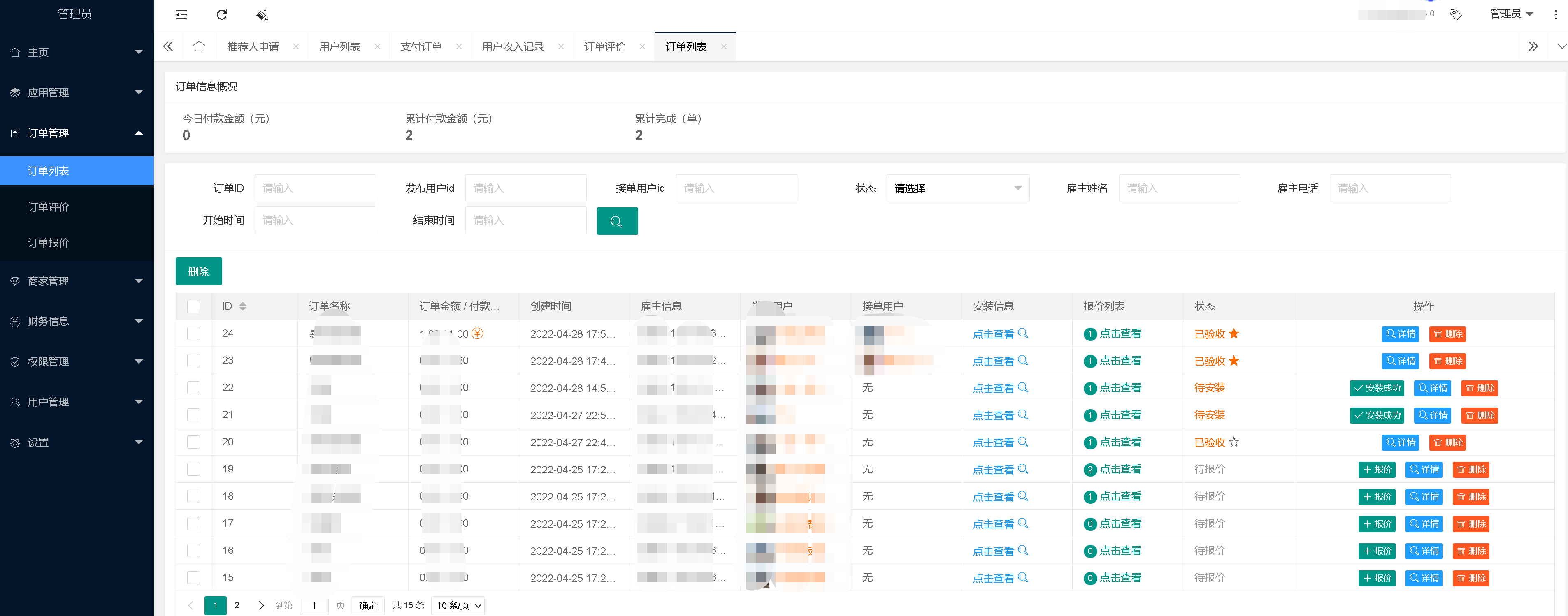Click the previous page arrow
Viewport: 1568px width, 616px height.
pos(190,605)
